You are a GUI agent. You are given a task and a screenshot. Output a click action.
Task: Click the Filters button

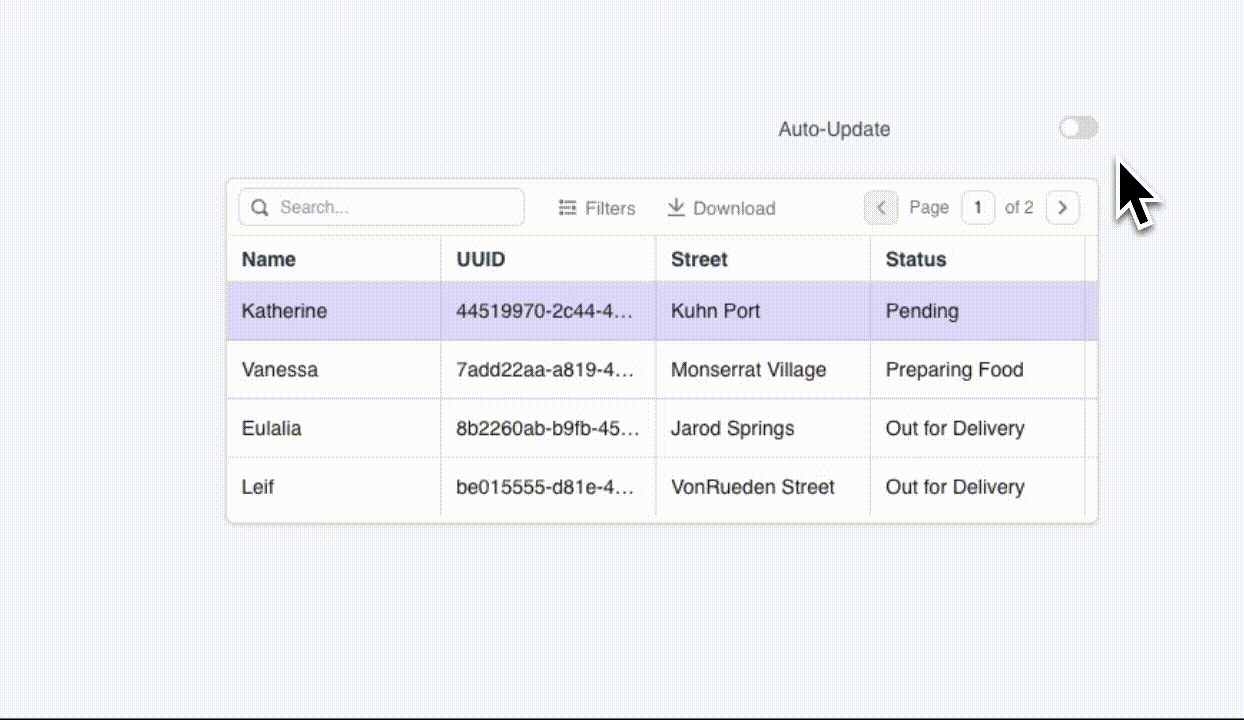597,207
